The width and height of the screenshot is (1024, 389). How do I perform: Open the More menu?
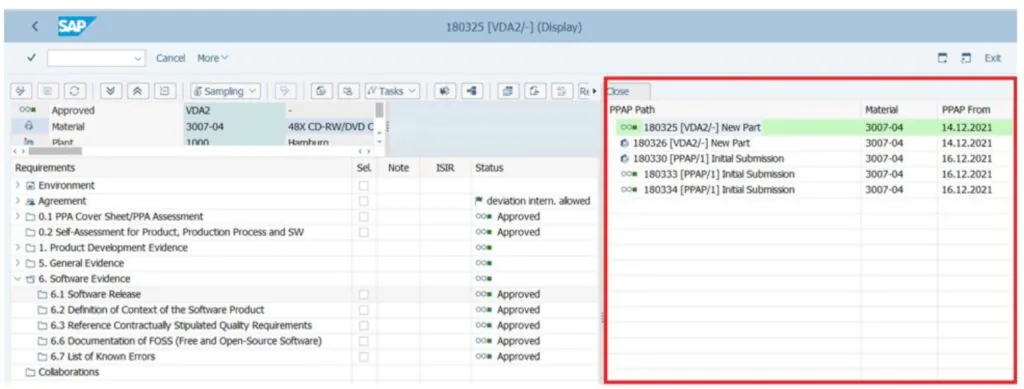click(x=213, y=58)
